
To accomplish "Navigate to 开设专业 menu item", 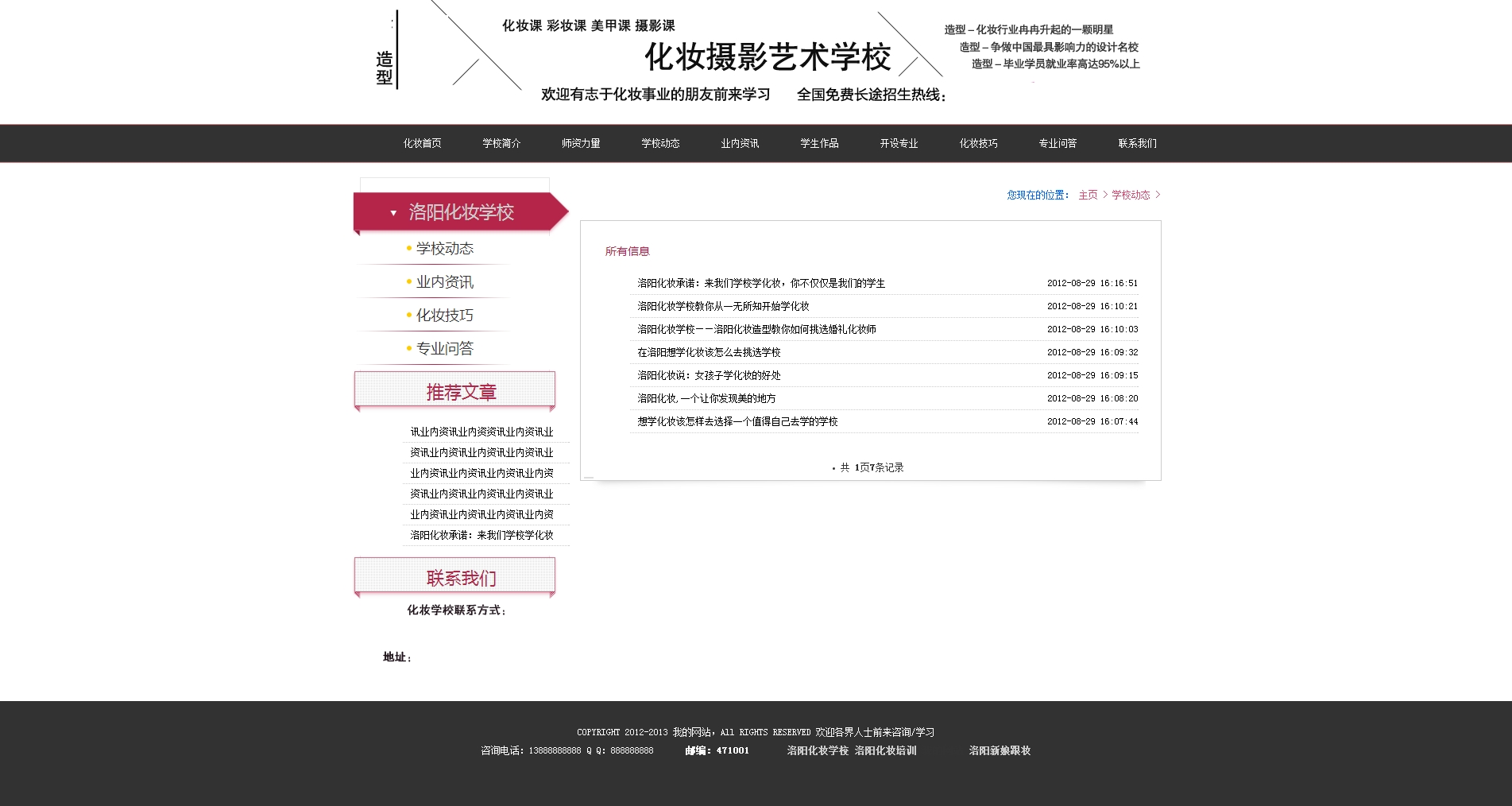I will click(899, 144).
